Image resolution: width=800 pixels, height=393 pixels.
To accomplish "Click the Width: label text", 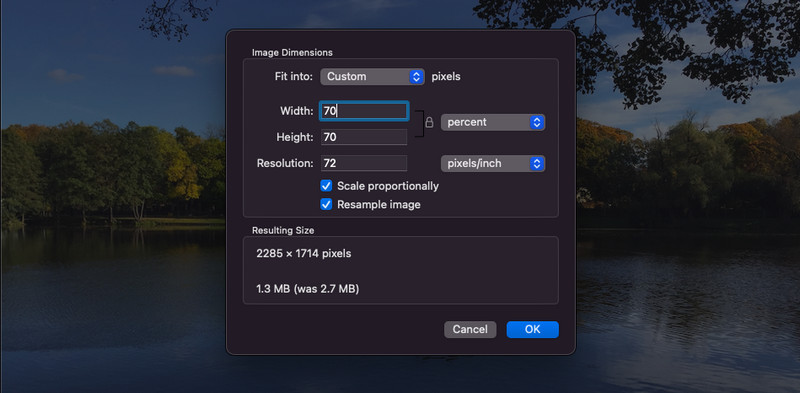I will point(296,111).
